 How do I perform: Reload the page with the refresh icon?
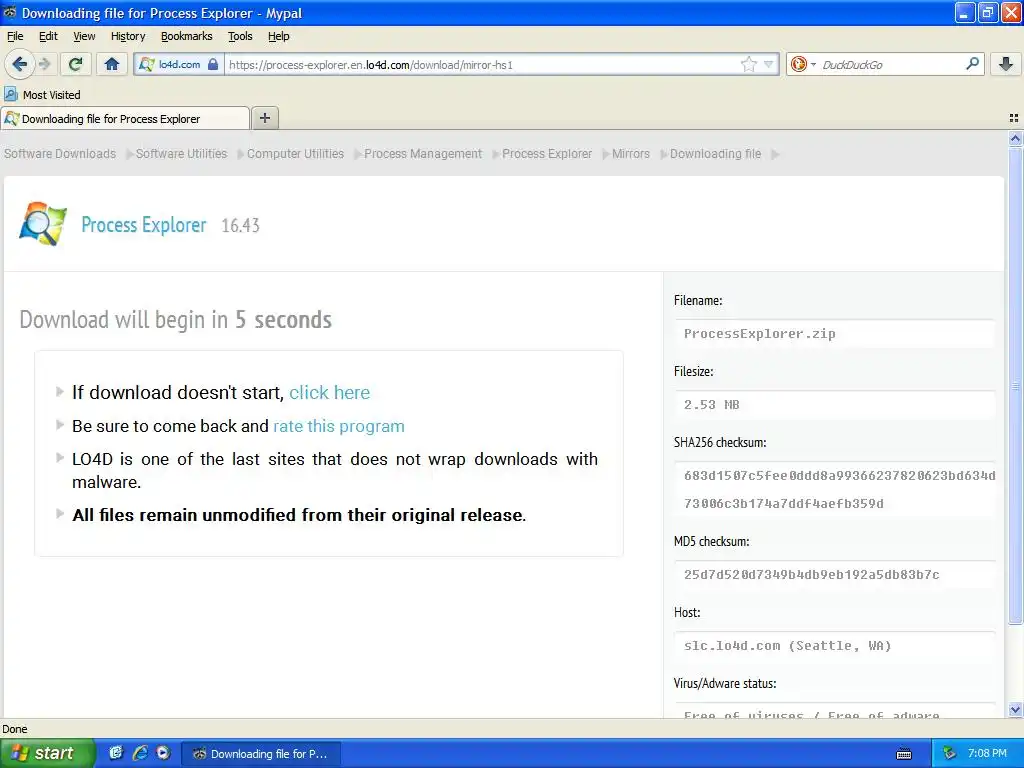click(76, 64)
